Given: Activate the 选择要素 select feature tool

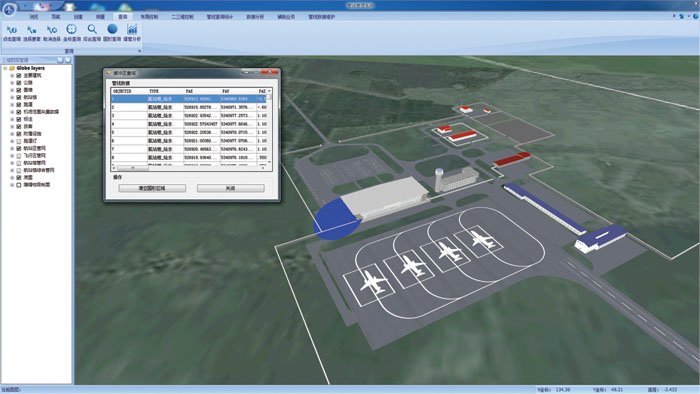Looking at the screenshot, I should 32,33.
